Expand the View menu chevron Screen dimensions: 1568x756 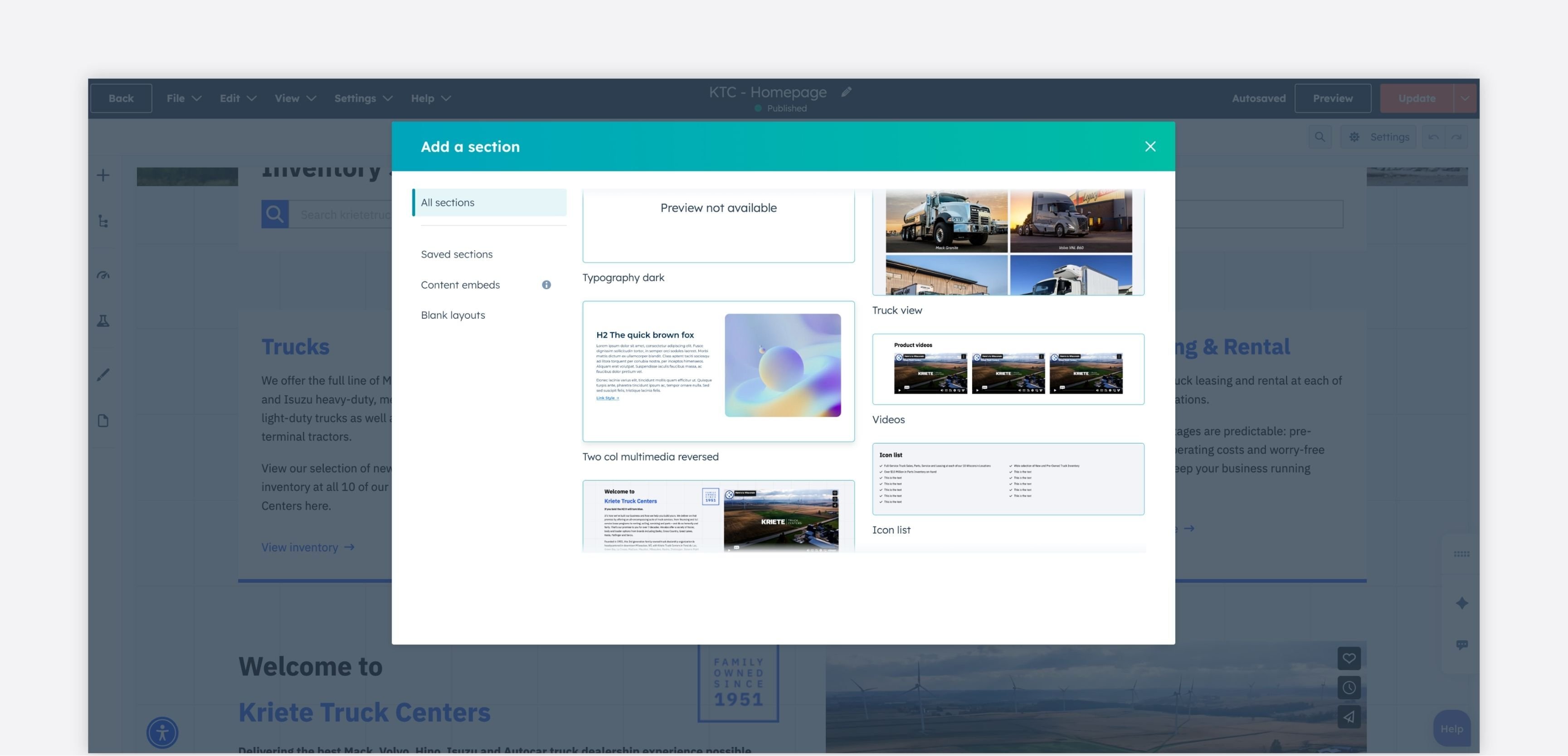tap(311, 98)
